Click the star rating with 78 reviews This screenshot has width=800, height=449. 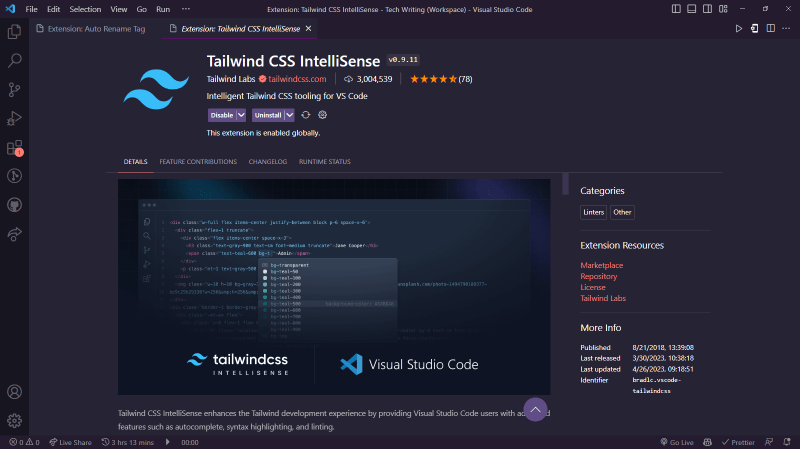pyautogui.click(x=441, y=79)
